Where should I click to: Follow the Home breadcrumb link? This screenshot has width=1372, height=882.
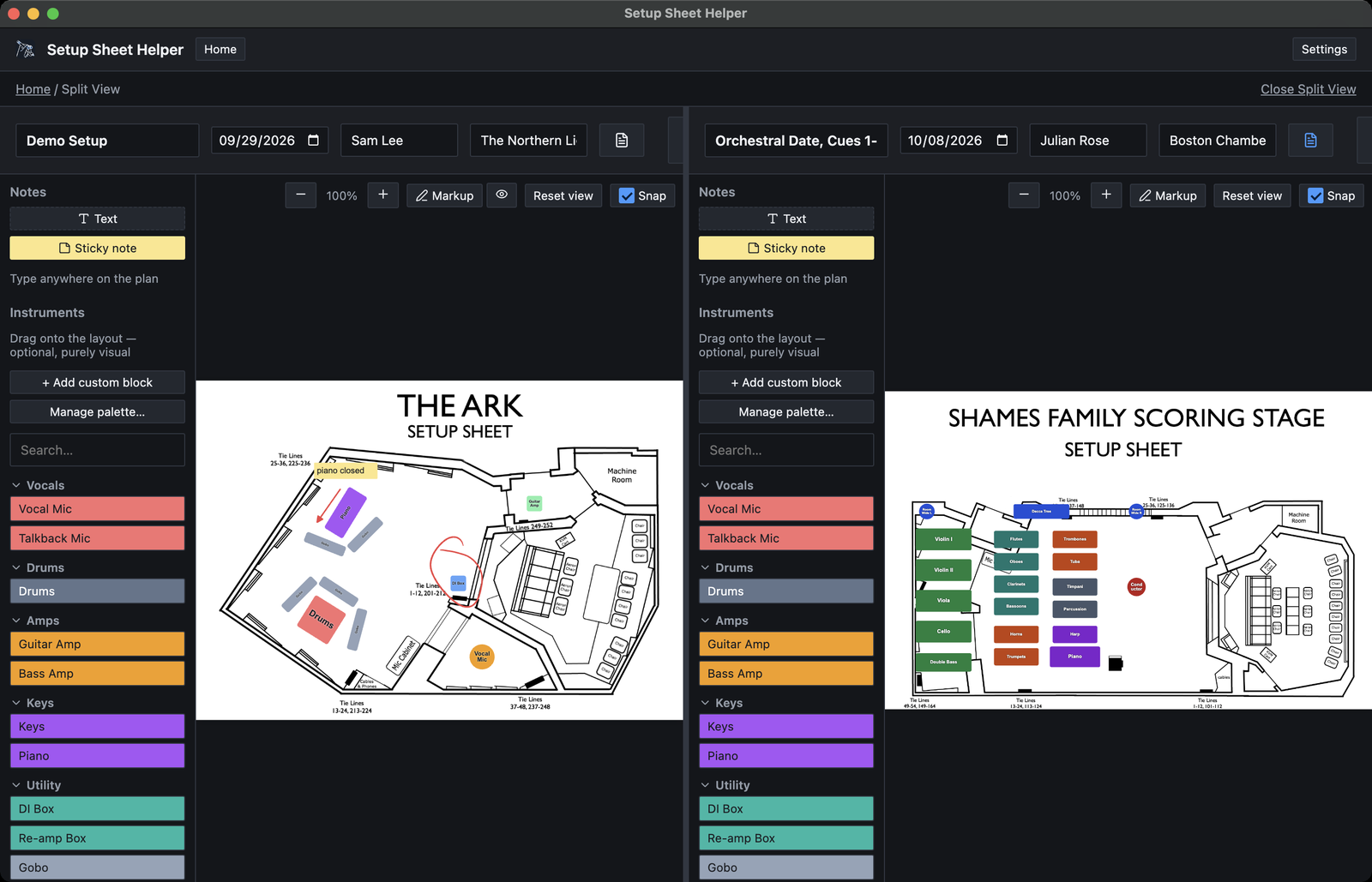click(33, 89)
